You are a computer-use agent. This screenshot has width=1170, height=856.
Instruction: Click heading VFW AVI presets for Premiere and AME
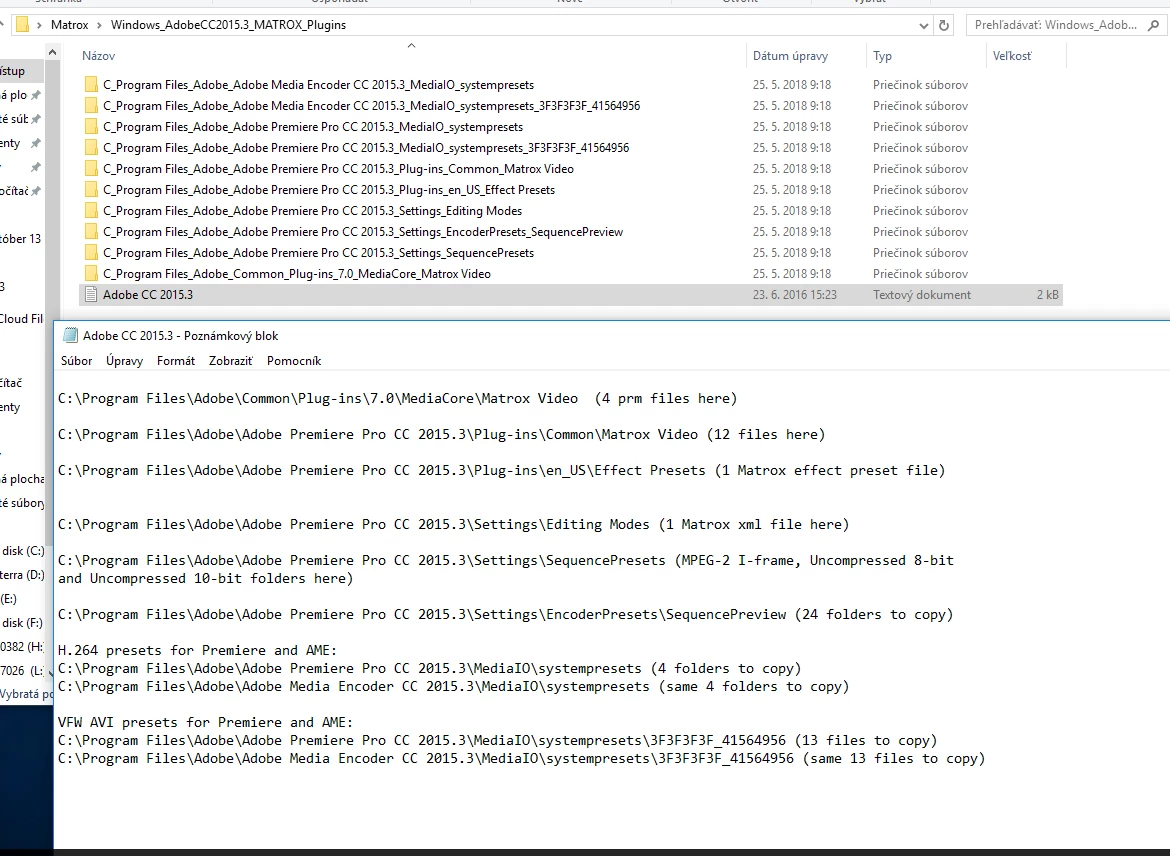tap(205, 722)
